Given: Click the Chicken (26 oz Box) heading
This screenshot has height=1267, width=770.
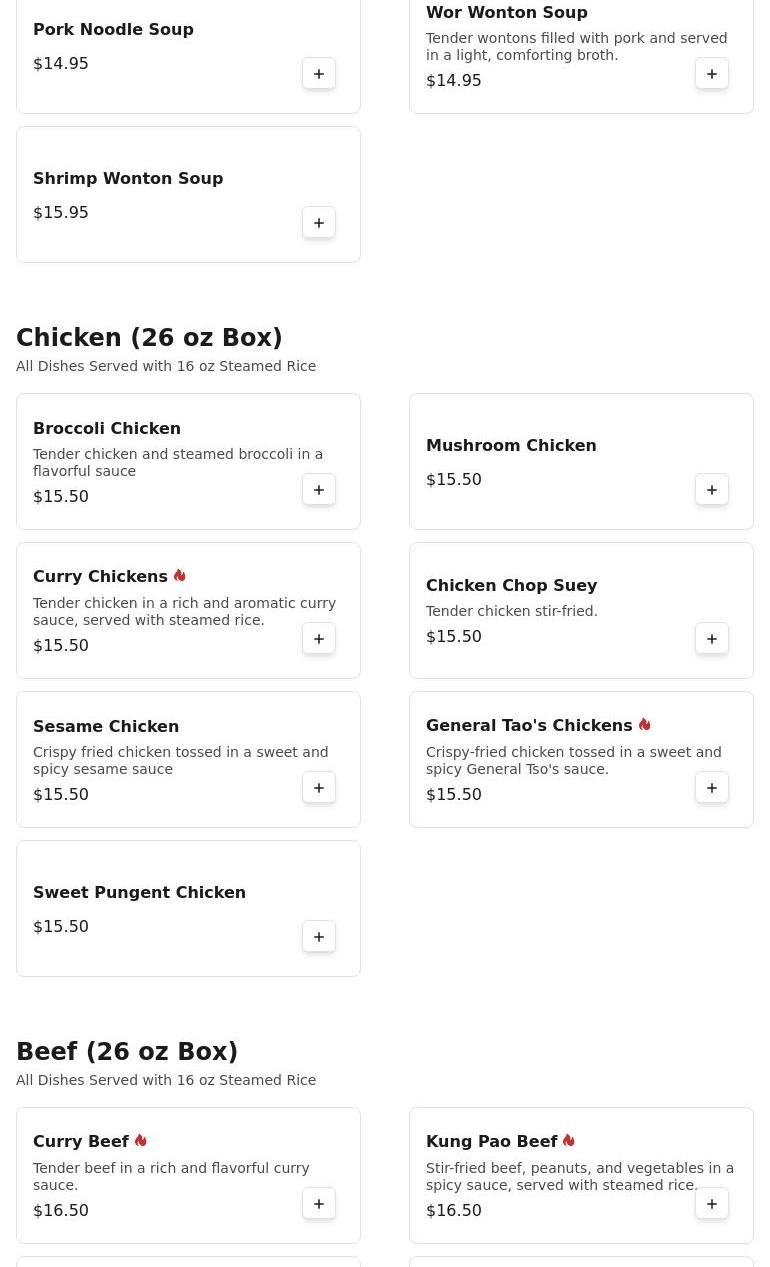Looking at the screenshot, I should click(149, 338).
